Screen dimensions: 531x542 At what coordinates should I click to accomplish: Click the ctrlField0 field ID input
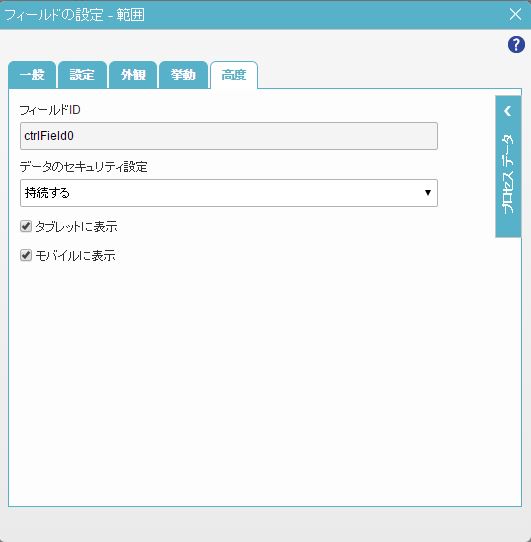[x=229, y=136]
